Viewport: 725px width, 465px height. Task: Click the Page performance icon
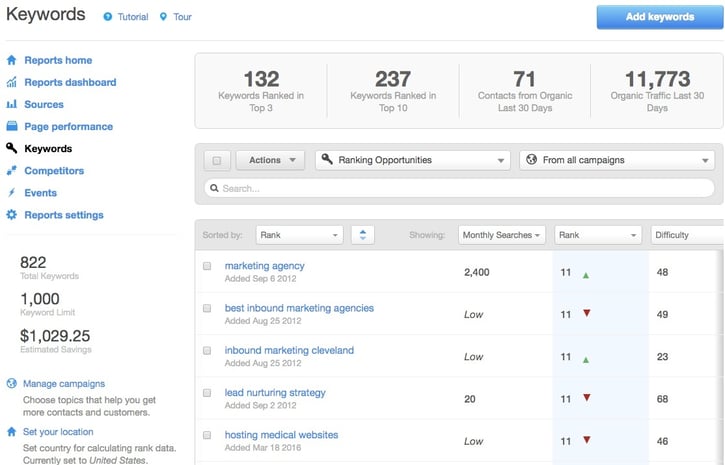12,126
